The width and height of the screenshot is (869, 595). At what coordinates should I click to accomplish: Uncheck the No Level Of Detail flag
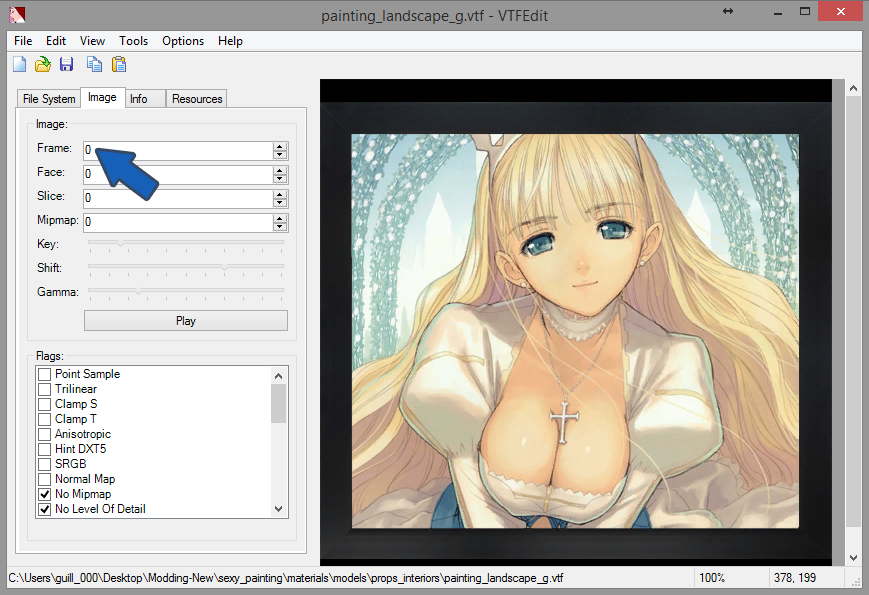[44, 509]
